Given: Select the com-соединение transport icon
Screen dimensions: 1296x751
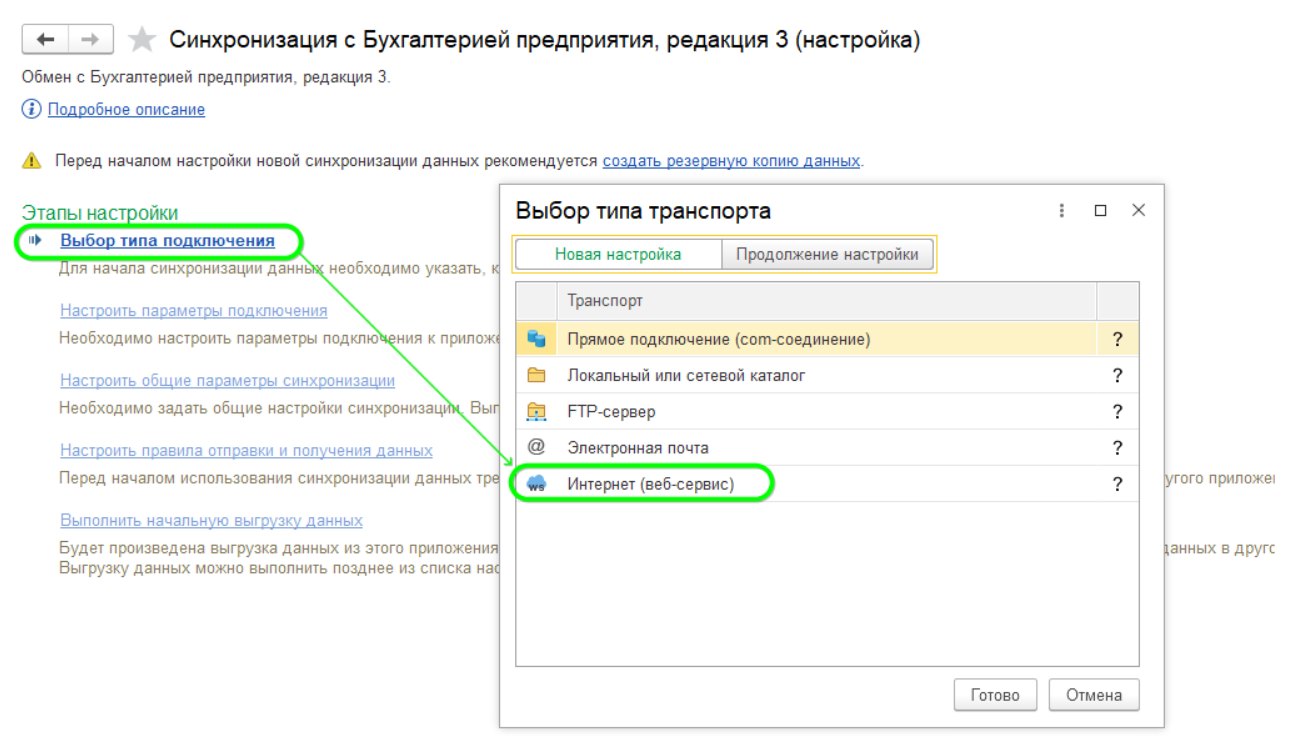Looking at the screenshot, I should click(536, 339).
